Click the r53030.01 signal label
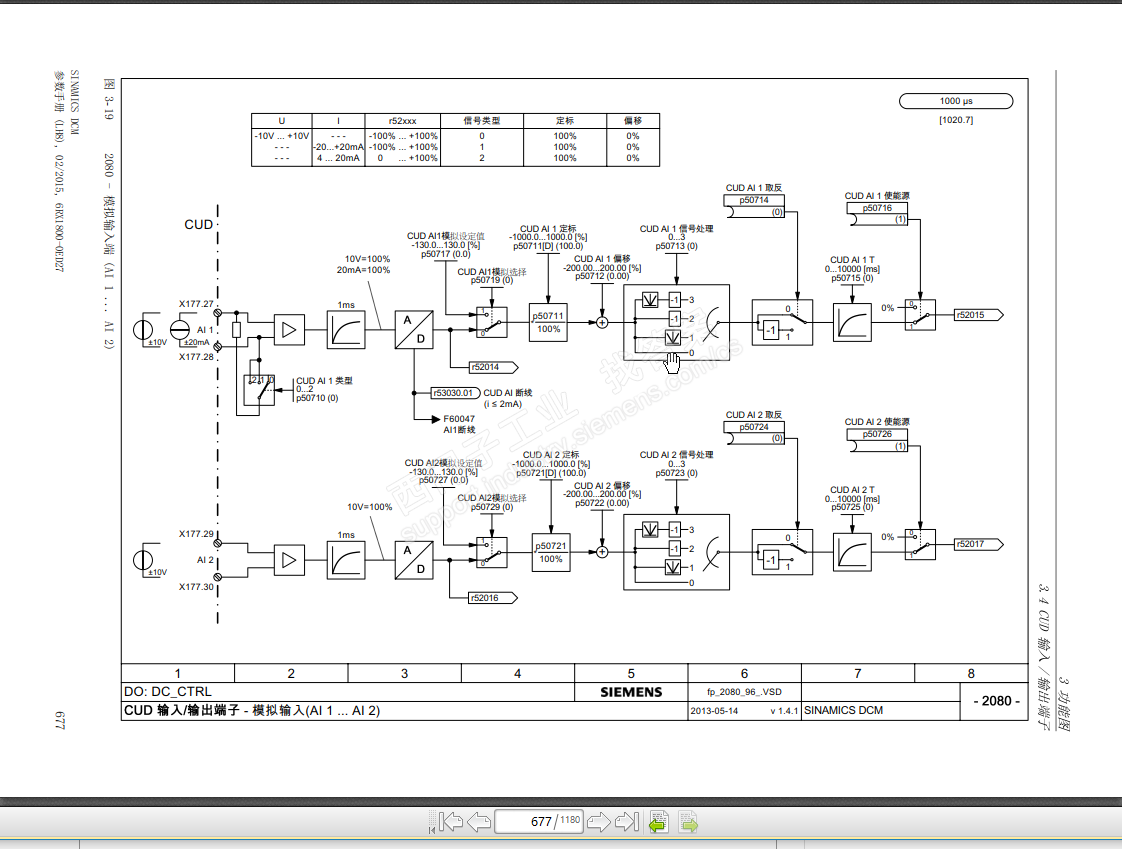The image size is (1122, 849). click(x=454, y=393)
